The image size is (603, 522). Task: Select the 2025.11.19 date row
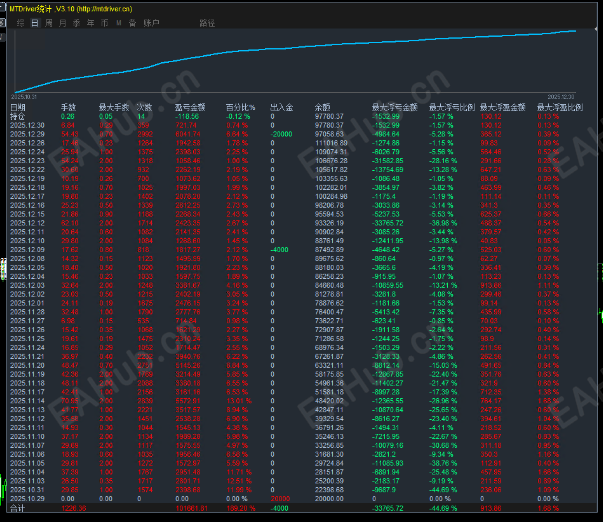27,374
